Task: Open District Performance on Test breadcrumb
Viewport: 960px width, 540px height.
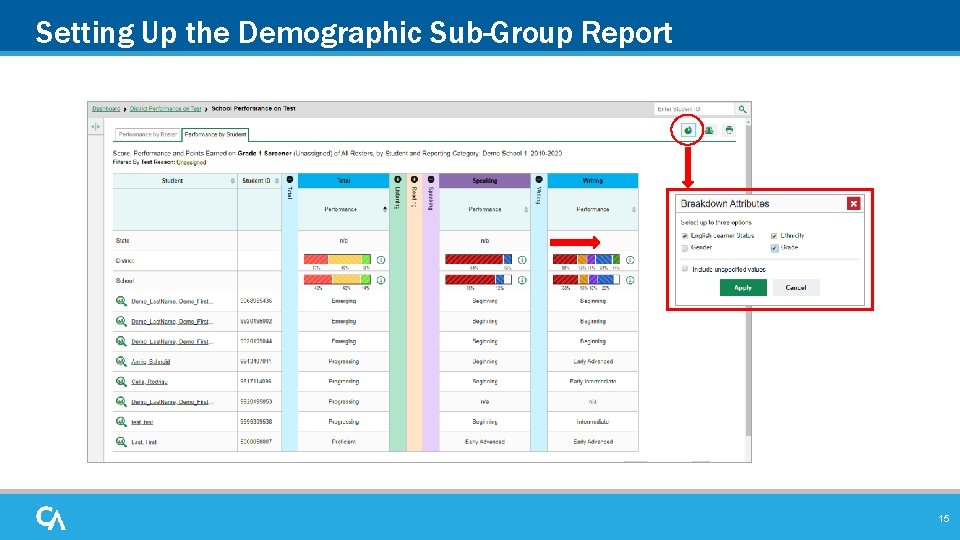Action: [x=165, y=108]
